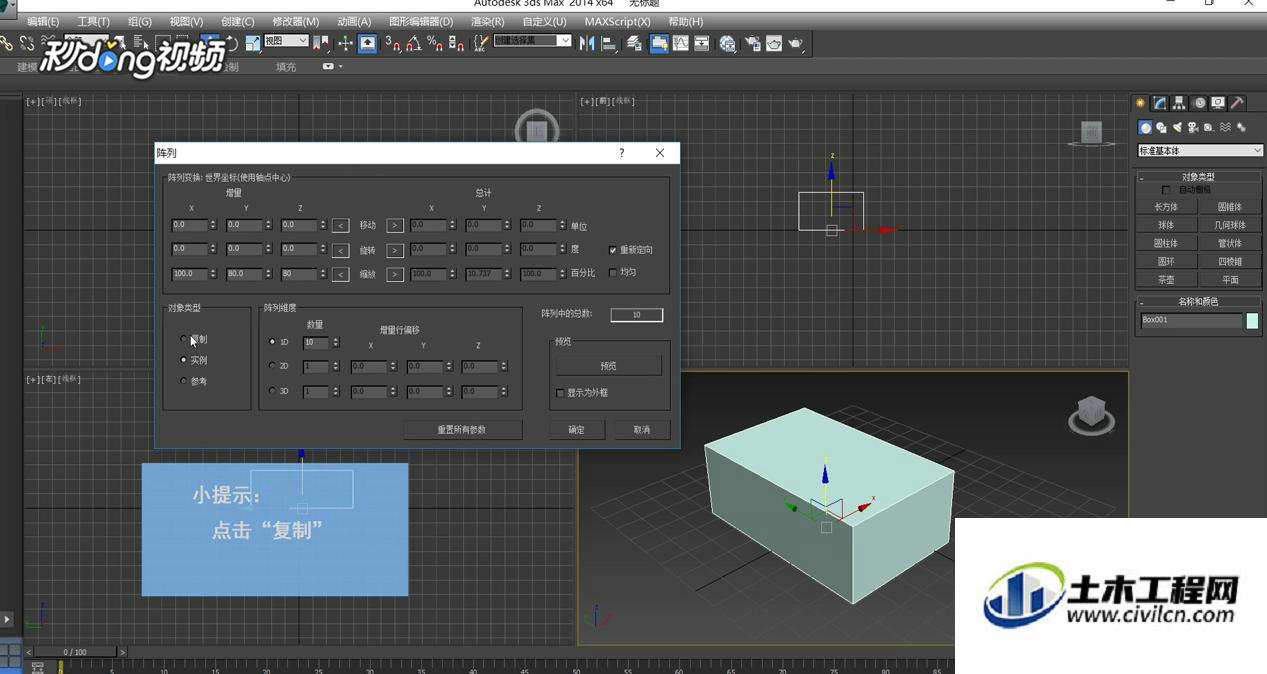Open the 渲染(R) menu
Viewport: 1267px width, 674px height.
488,21
